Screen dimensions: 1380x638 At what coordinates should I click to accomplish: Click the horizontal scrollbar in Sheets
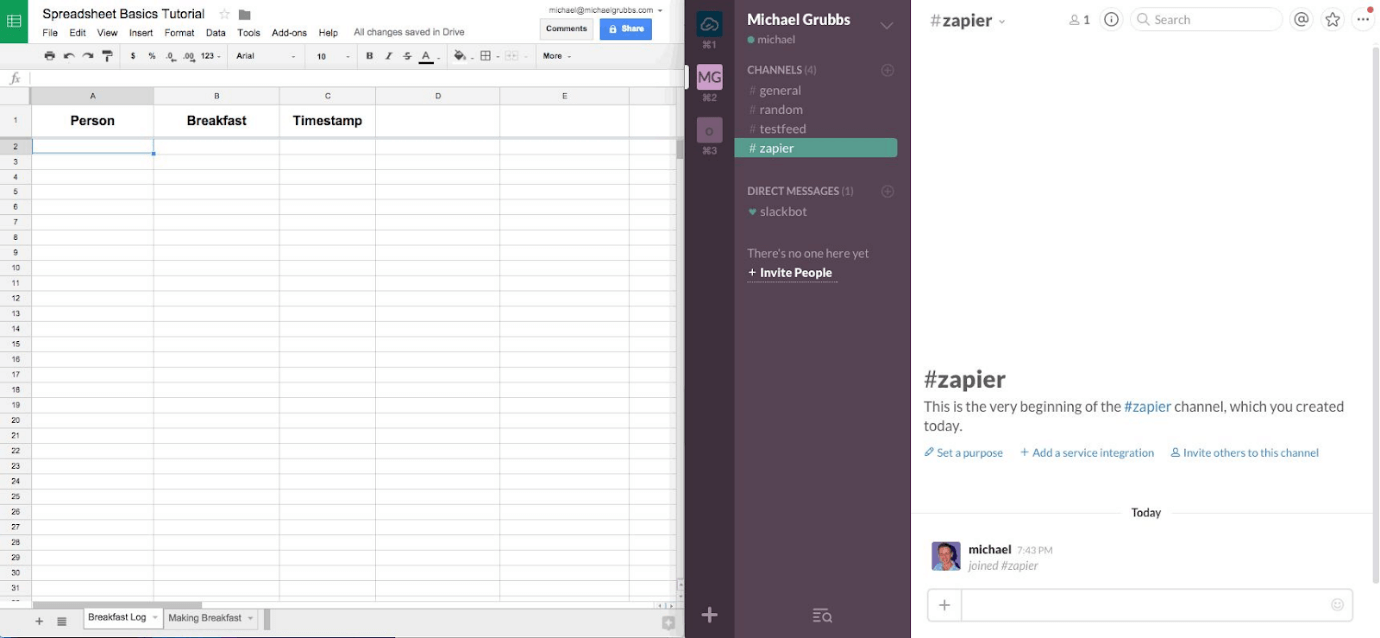pyautogui.click(x=117, y=605)
